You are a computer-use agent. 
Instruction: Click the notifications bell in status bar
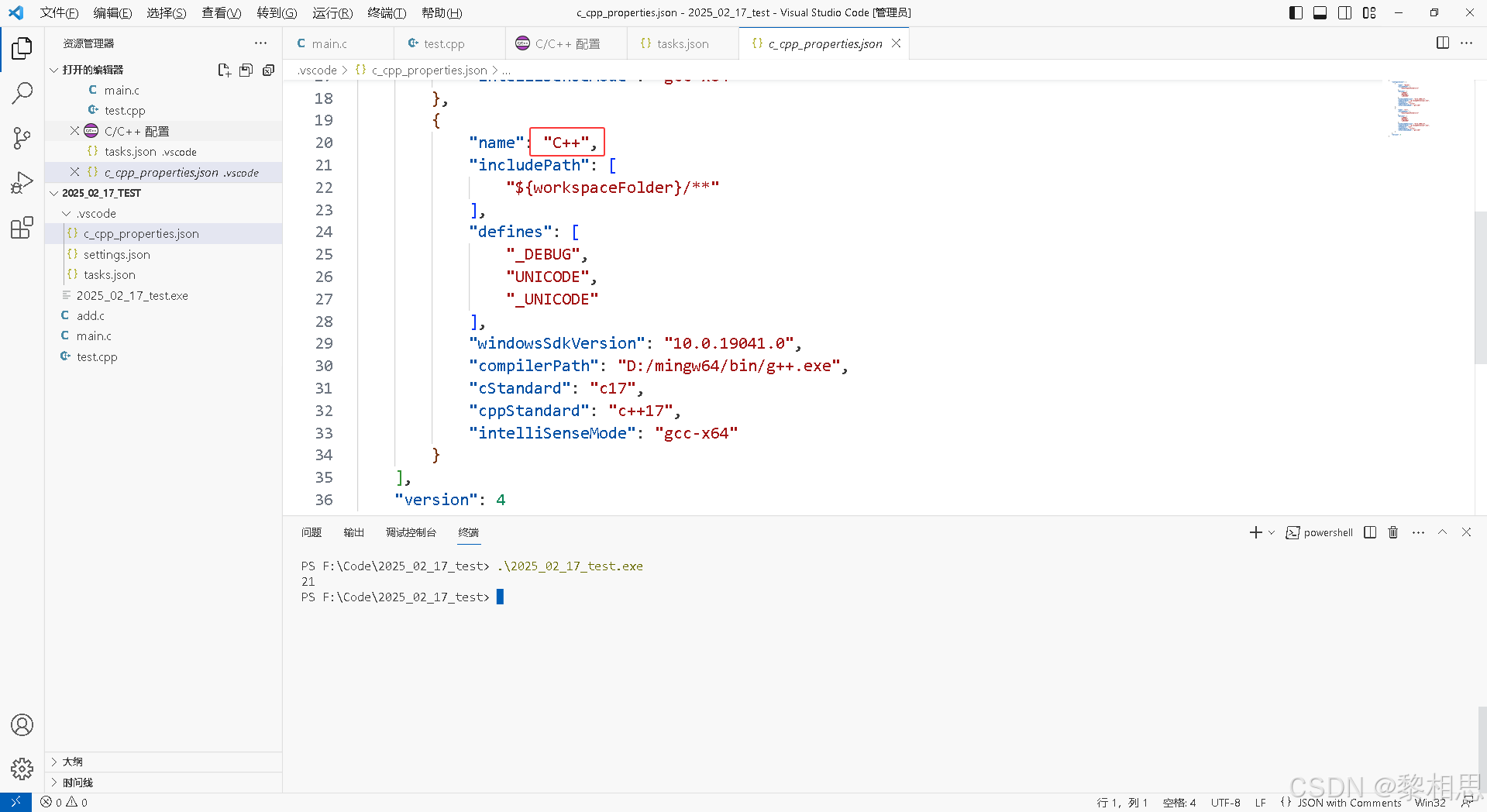[x=1468, y=803]
